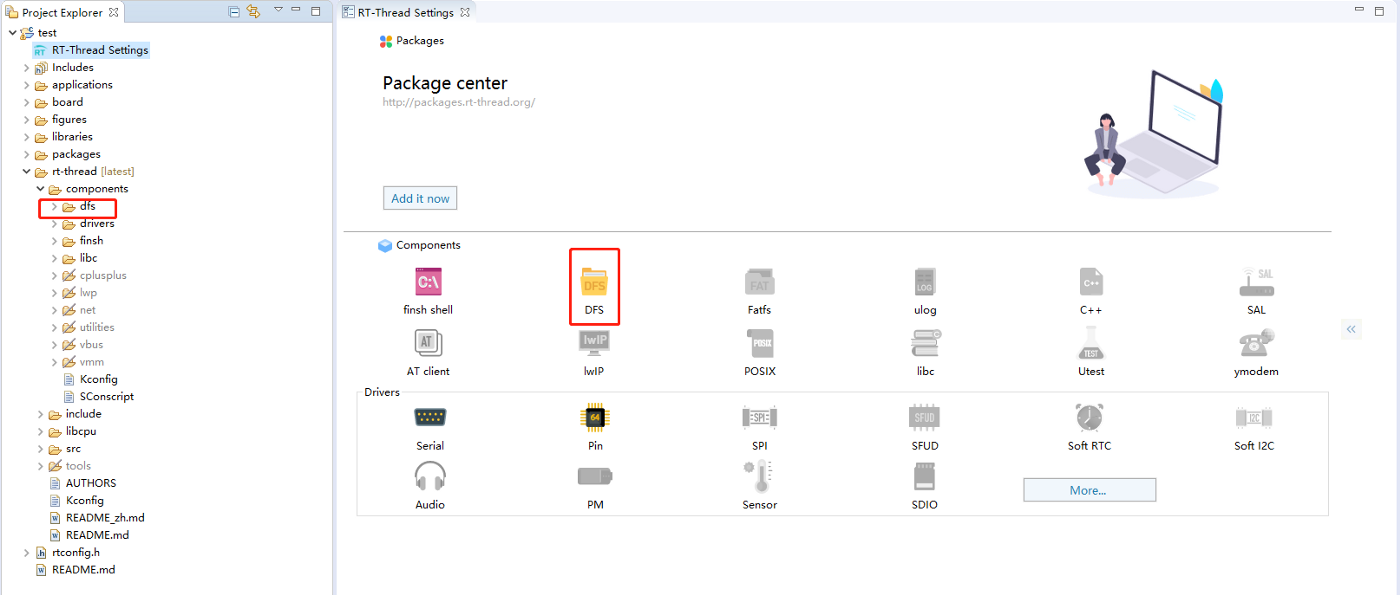Click the More... drivers button
1400x595 pixels.
tap(1089, 490)
